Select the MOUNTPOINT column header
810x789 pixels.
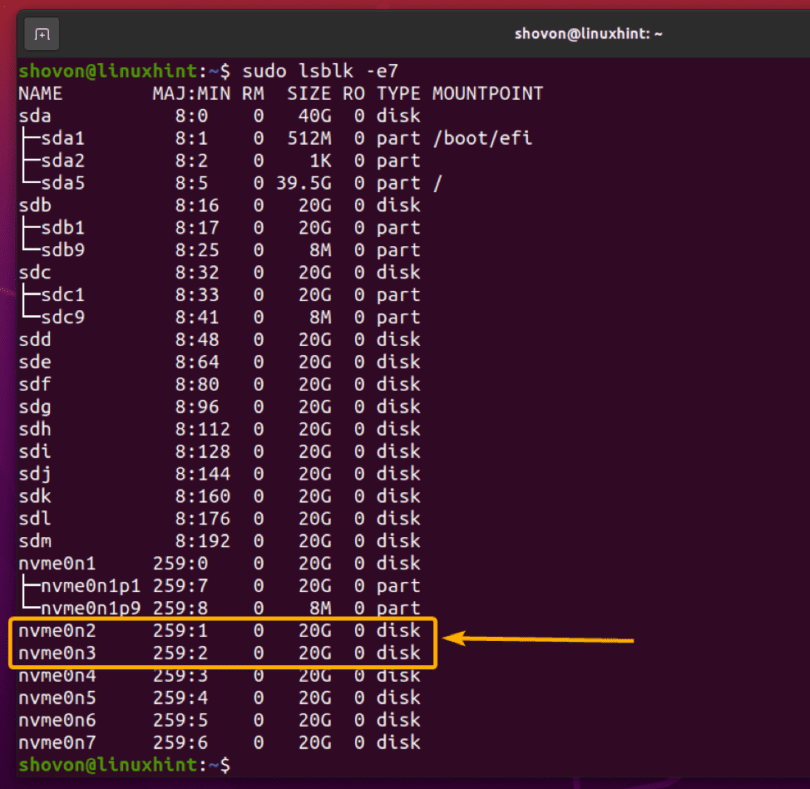pyautogui.click(x=487, y=93)
